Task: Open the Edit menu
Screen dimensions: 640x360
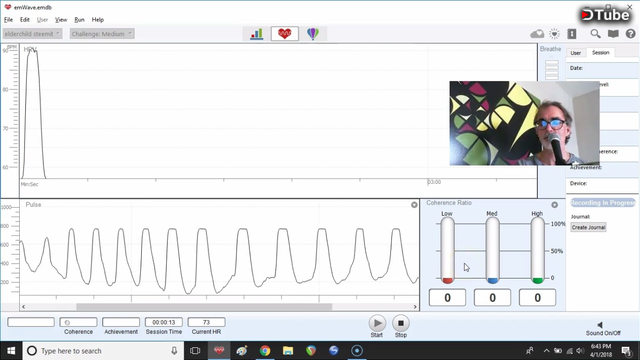Action: pyautogui.click(x=24, y=20)
